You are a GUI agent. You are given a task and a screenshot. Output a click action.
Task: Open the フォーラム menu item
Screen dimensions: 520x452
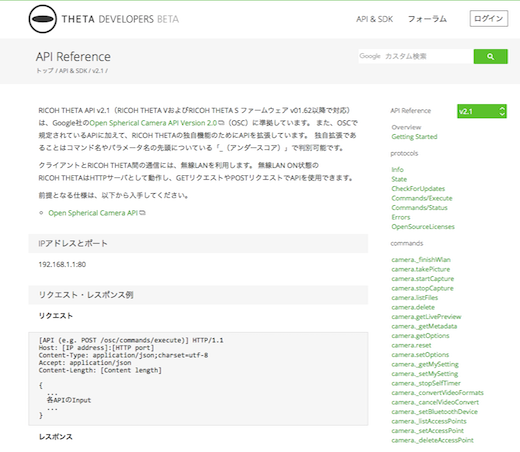click(x=427, y=19)
